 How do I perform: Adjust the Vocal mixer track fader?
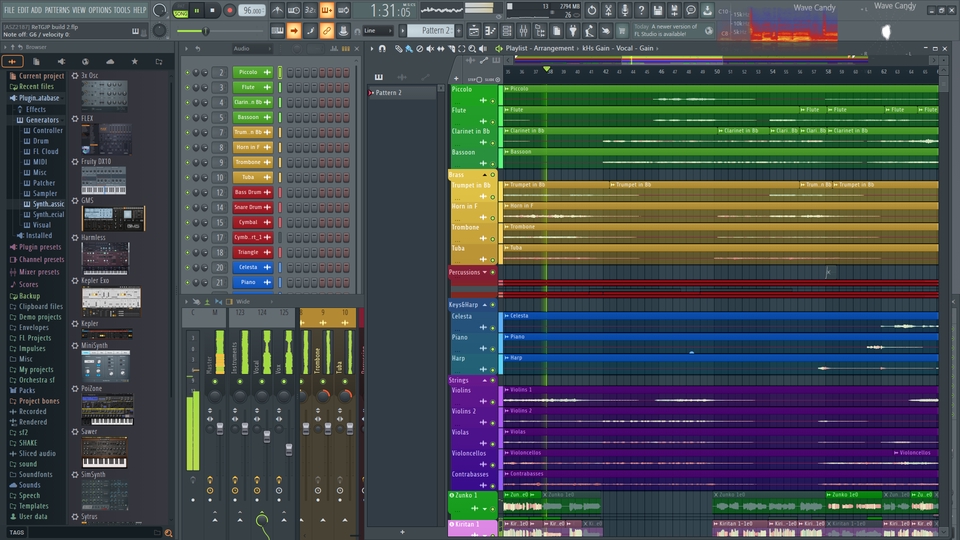267,436
